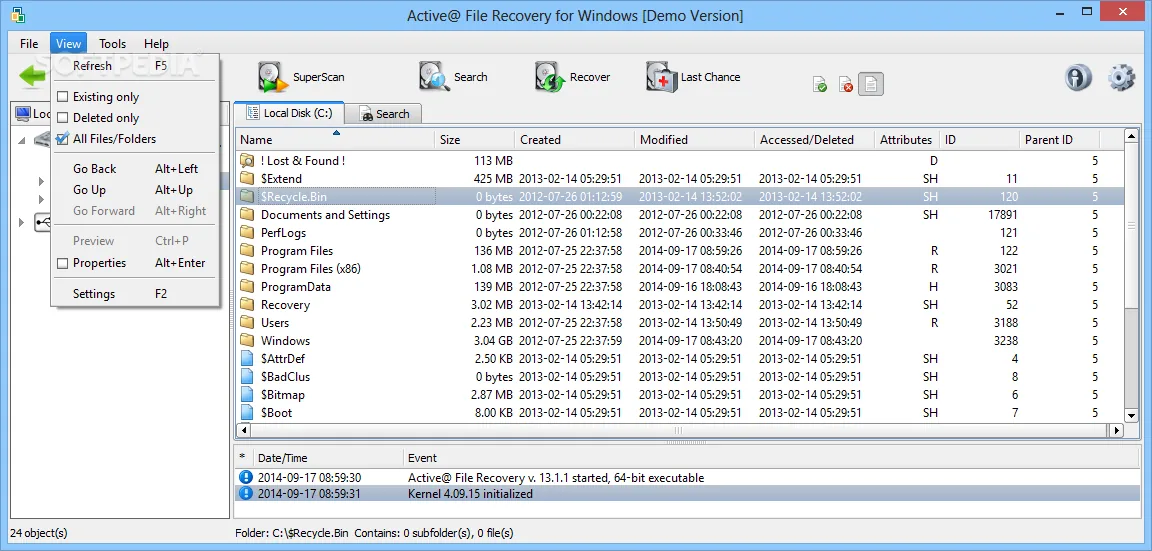Sort by the Attributes column header
Screen dimensions: 1152x551
tap(908, 140)
